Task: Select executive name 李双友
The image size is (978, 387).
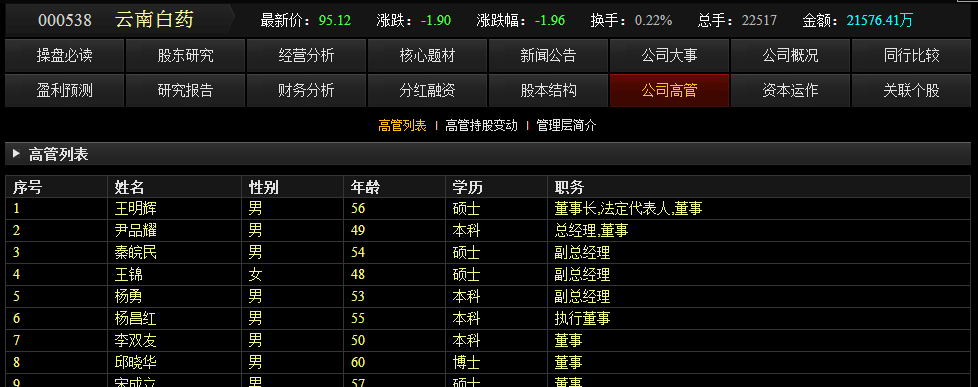Action: (135, 340)
